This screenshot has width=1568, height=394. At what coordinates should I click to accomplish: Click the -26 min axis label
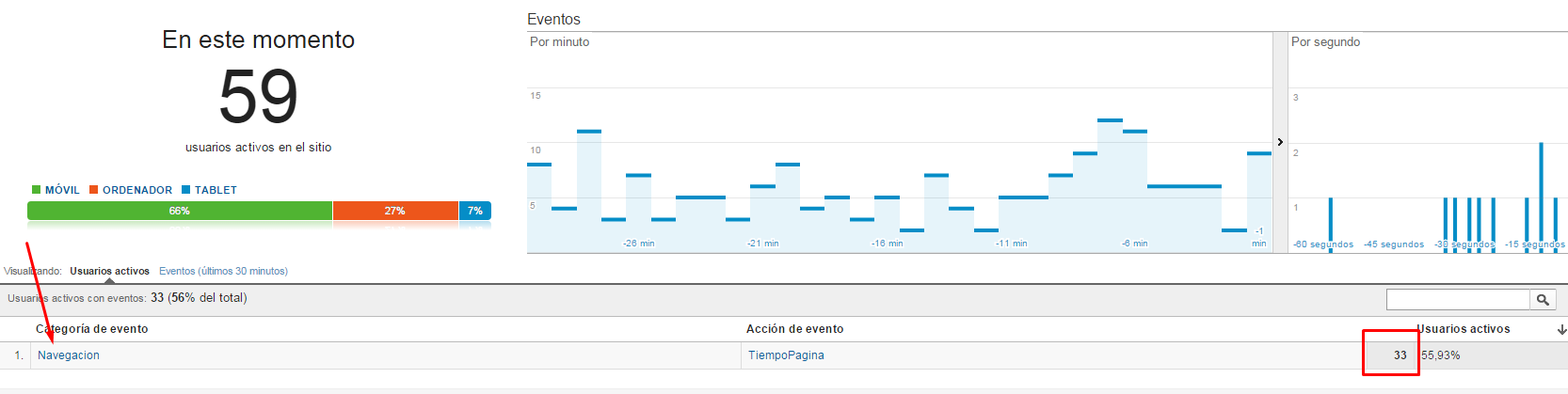point(639,244)
